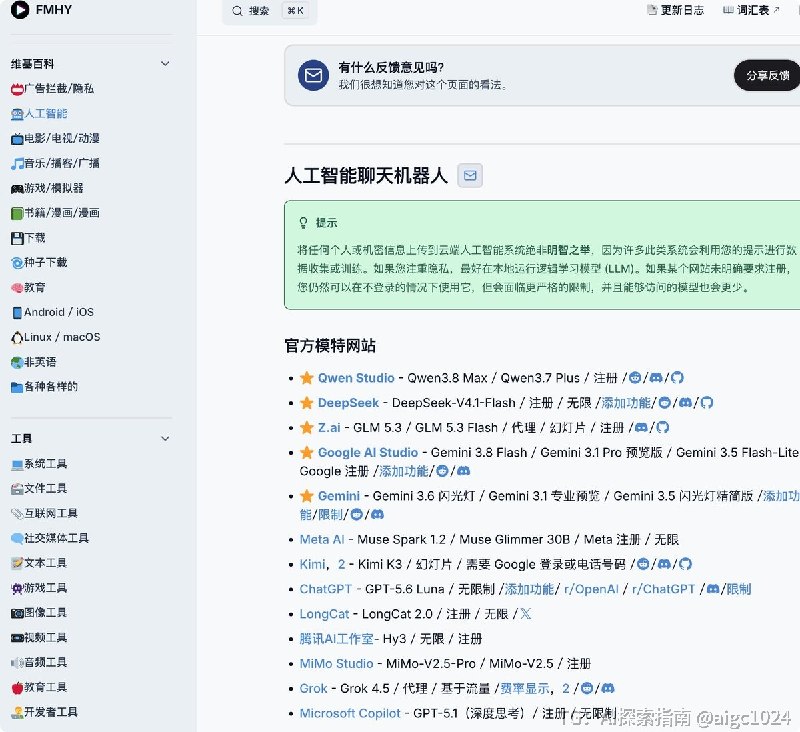Open the Discord icon in Z.ai row
800x732 pixels.
point(641,427)
